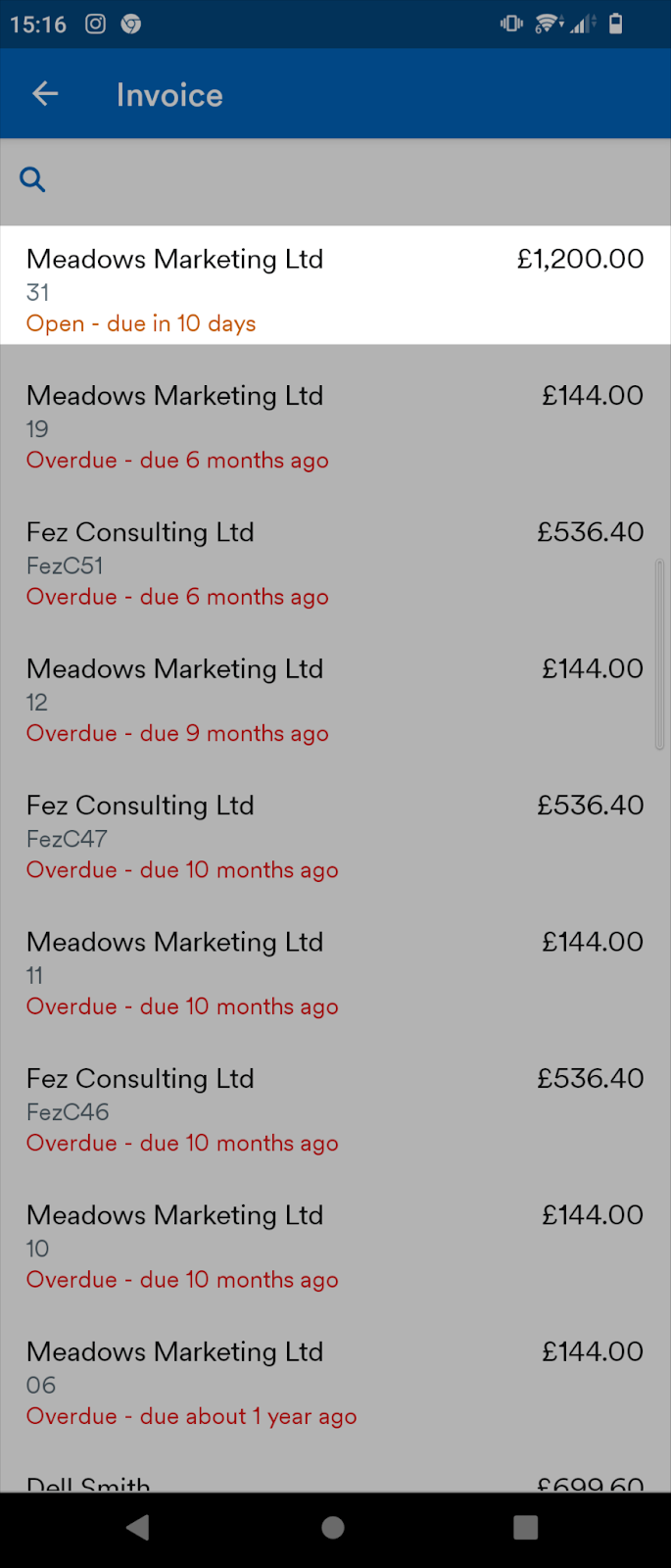
Task: Tap the Invoice title in the header
Action: point(168,93)
